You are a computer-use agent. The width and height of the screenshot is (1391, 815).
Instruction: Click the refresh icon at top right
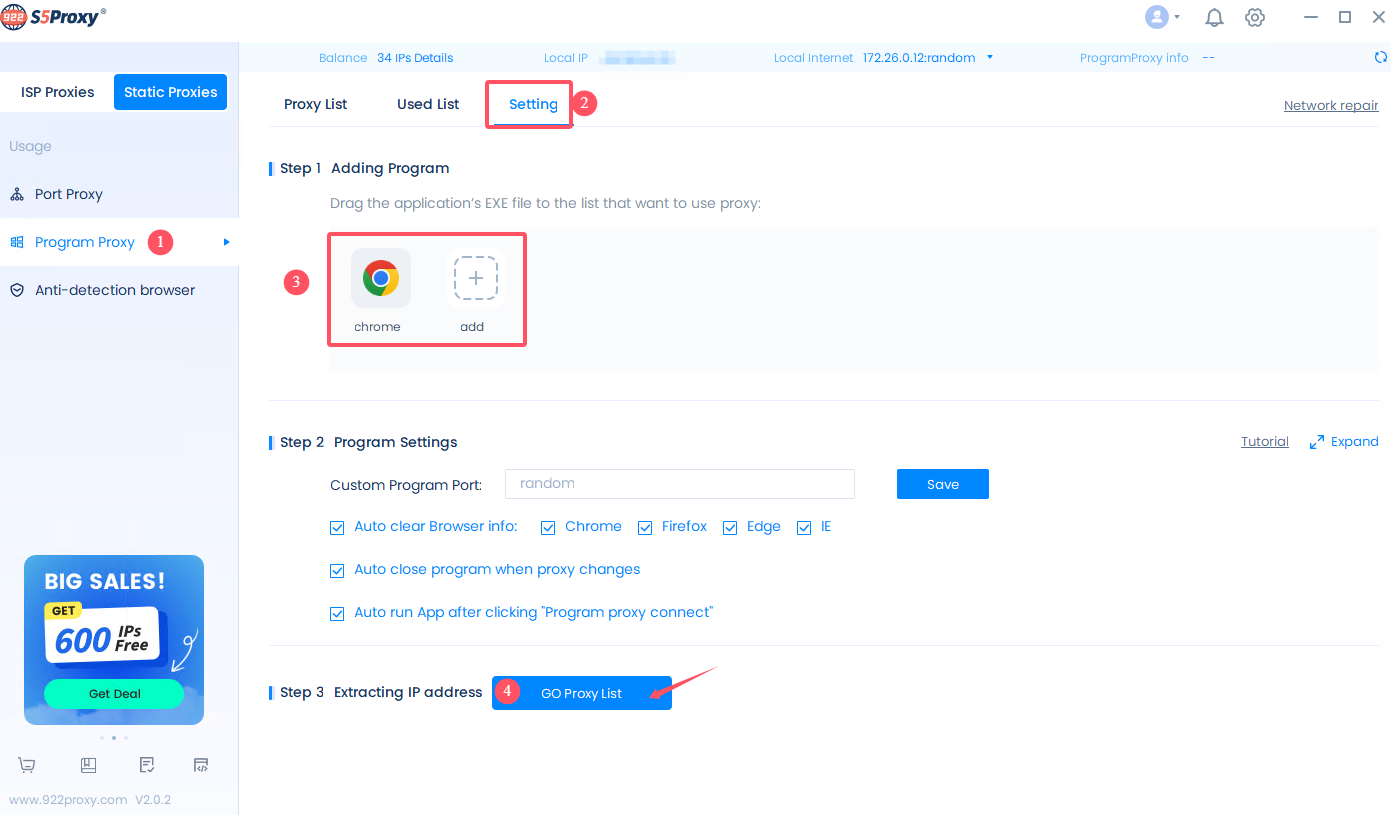coord(1380,58)
